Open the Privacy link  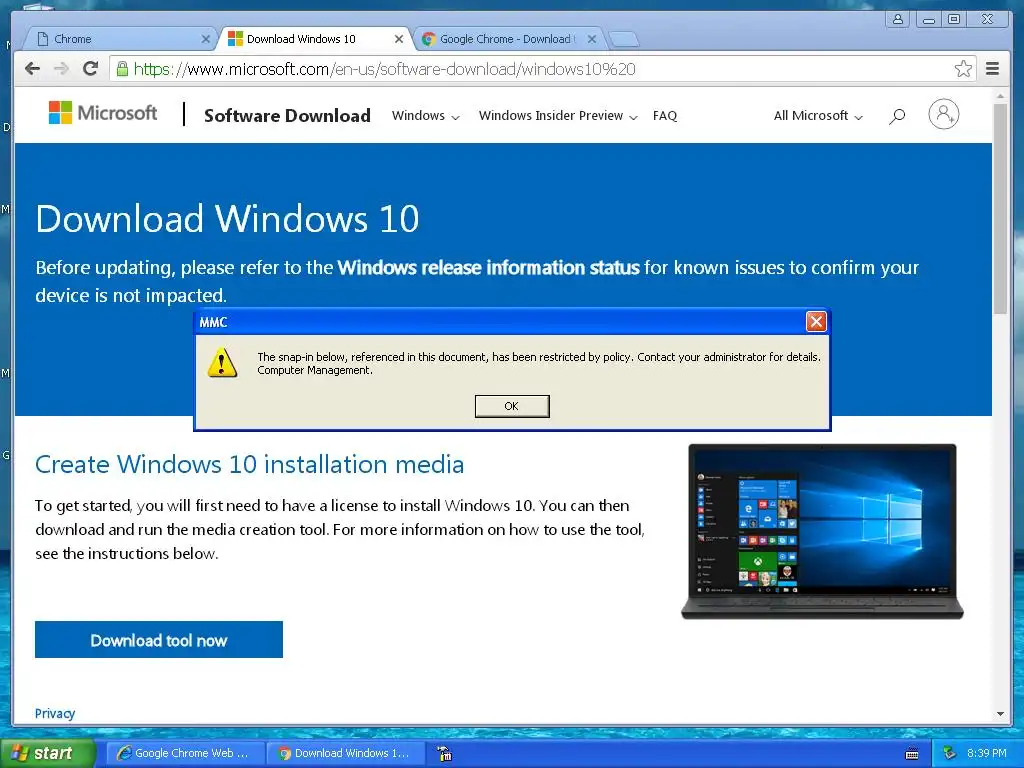[x=55, y=713]
